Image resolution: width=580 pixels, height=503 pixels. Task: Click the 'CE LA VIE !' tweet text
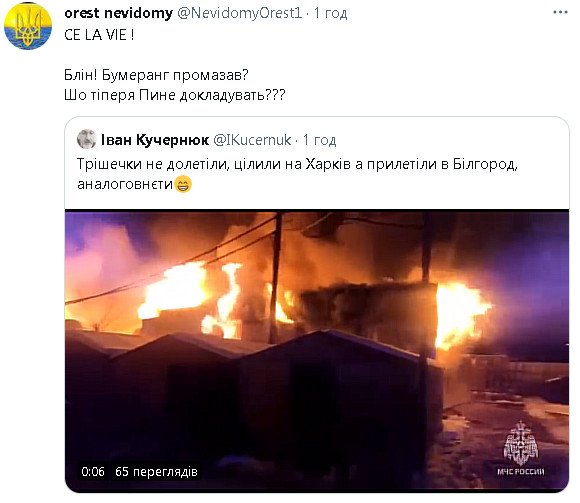tap(99, 35)
